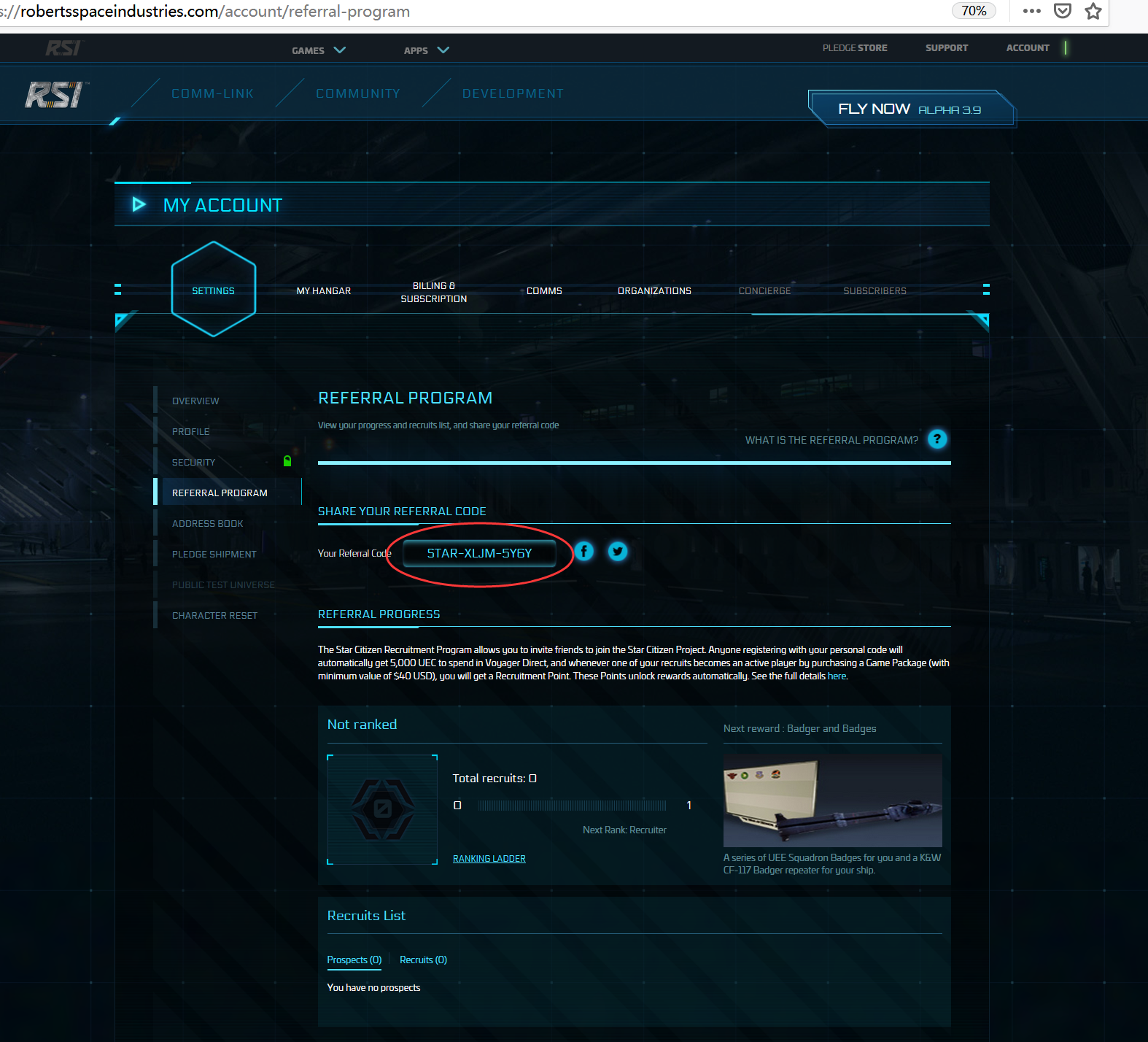
Task: Open the Pocket save icon in browser
Action: pyautogui.click(x=1063, y=11)
